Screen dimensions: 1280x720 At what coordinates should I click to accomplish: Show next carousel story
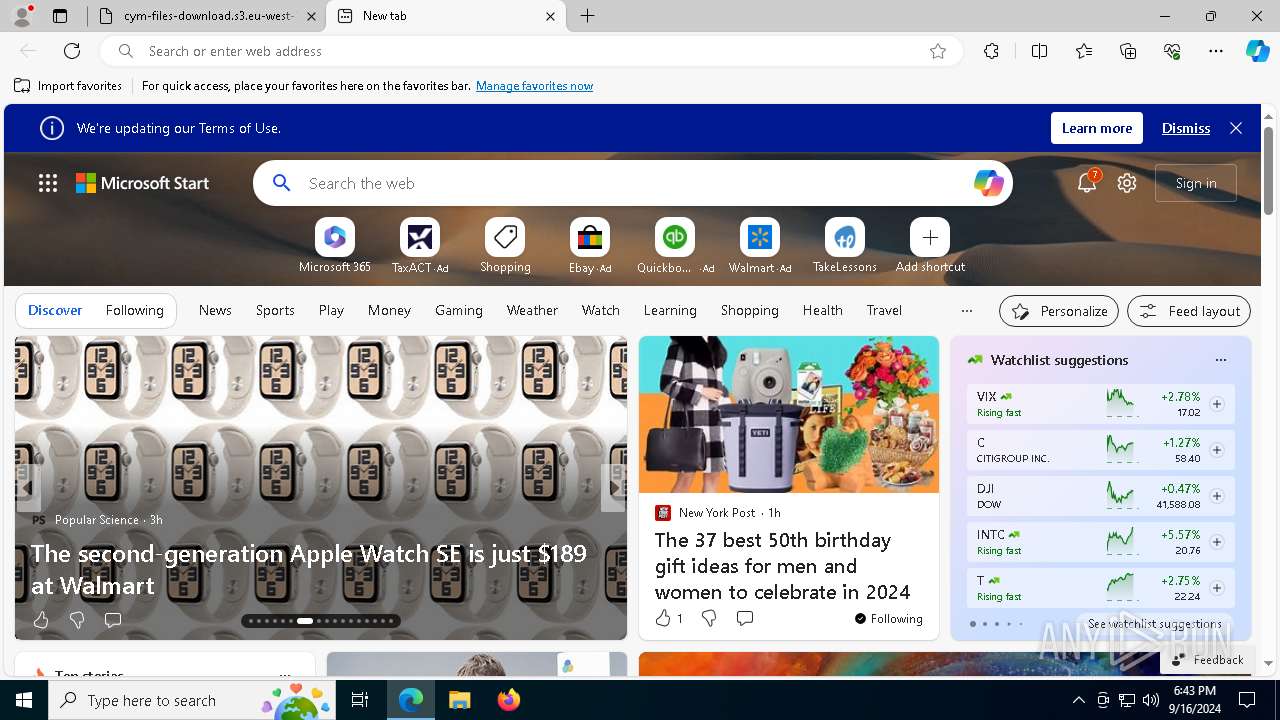pyautogui.click(x=614, y=488)
